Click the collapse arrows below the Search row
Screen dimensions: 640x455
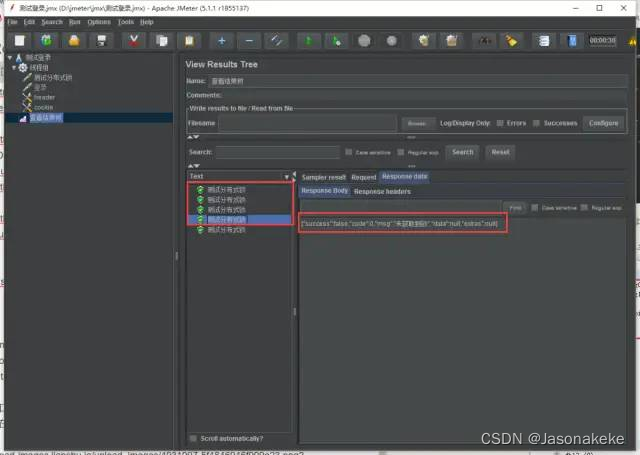[x=193, y=166]
